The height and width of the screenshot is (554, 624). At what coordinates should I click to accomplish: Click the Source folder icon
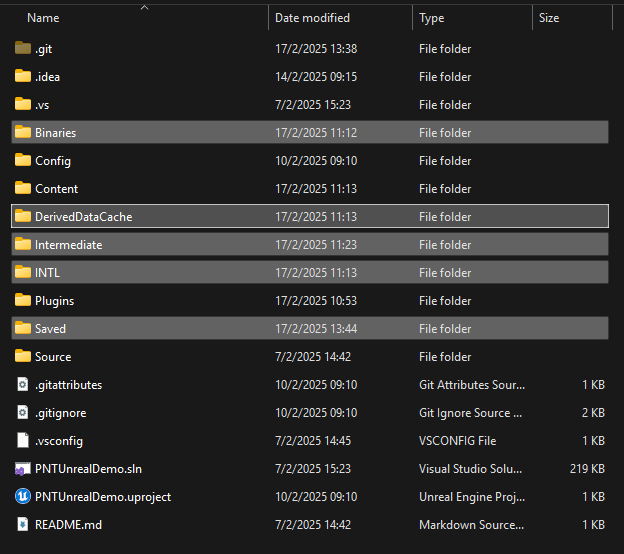23,356
